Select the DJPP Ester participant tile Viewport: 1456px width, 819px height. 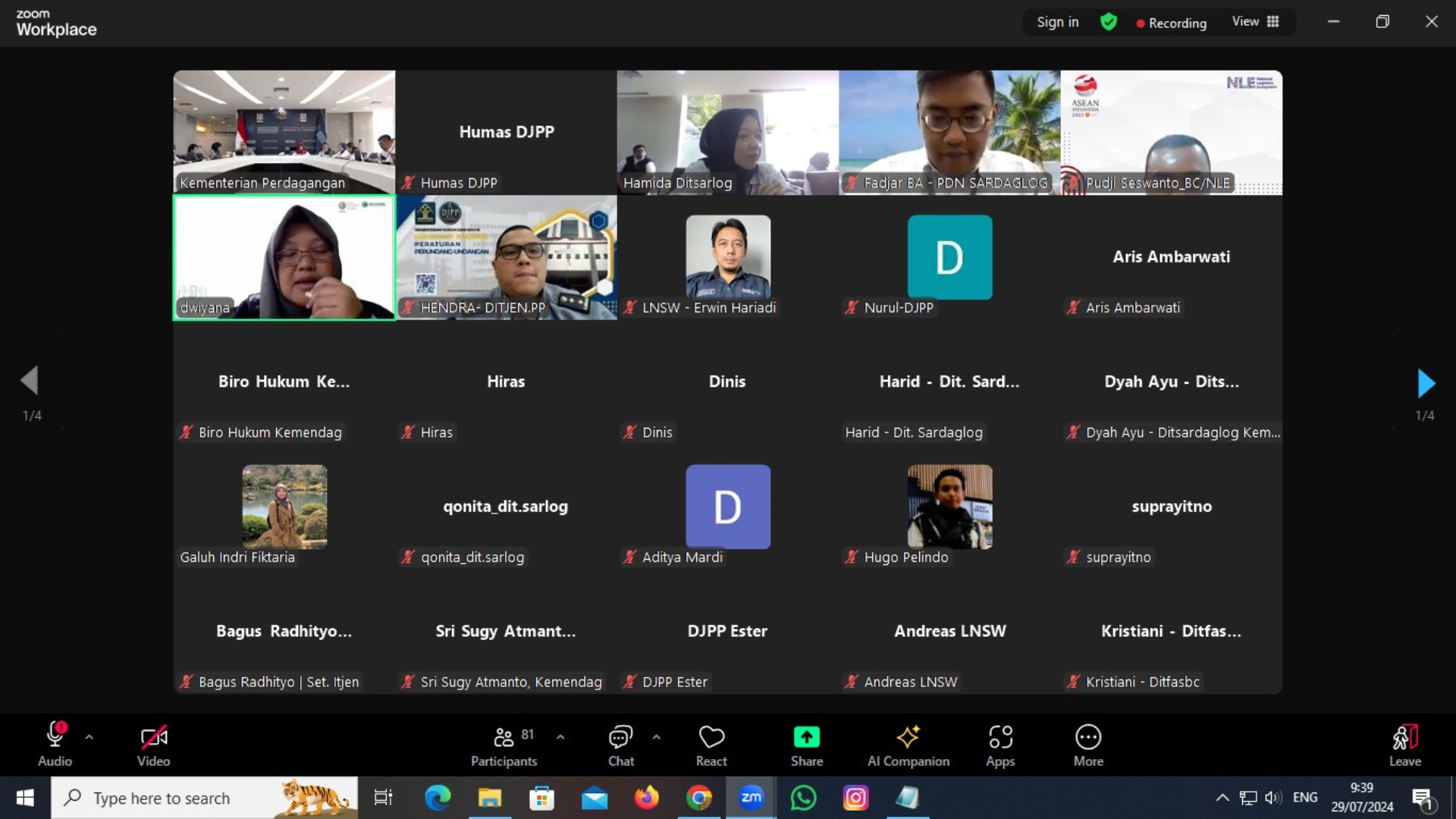(728, 632)
